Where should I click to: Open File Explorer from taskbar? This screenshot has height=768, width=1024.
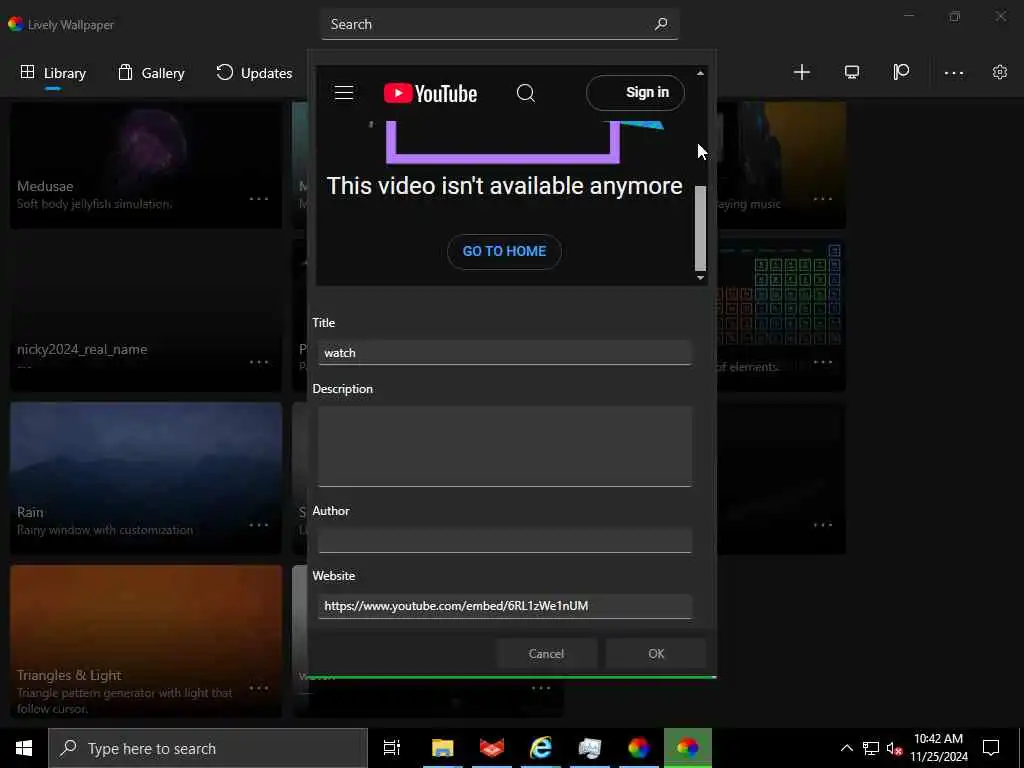443,748
